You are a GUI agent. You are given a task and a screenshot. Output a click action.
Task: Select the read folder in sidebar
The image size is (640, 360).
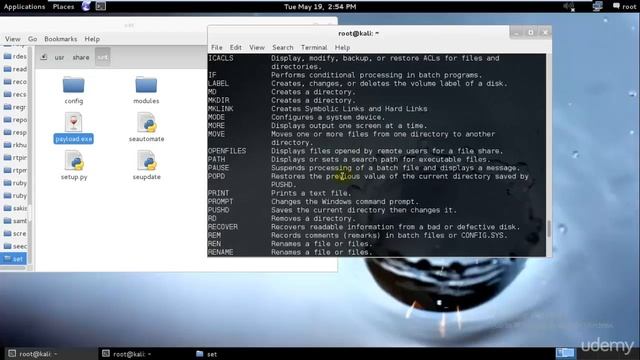coord(15,69)
